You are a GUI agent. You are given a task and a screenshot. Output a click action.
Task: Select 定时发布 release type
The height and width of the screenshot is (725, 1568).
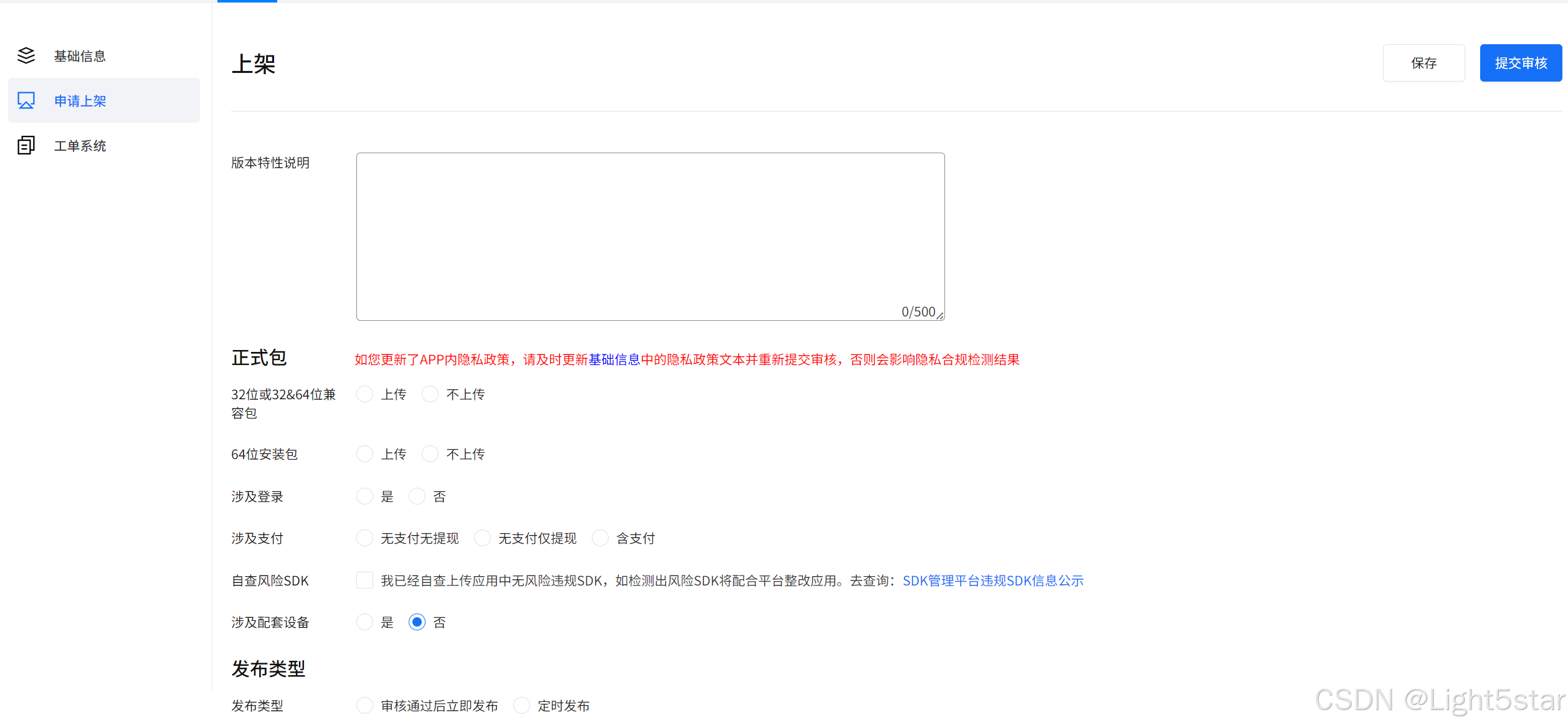(522, 706)
